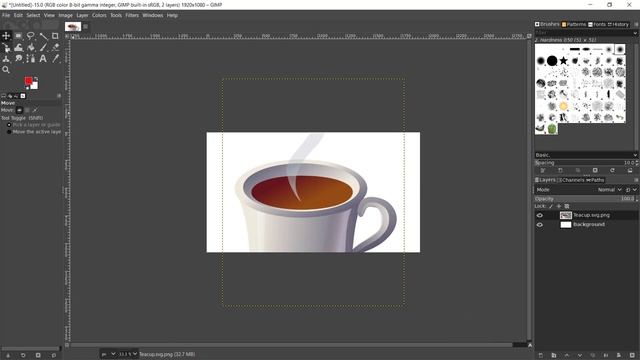Image resolution: width=640 pixels, height=360 pixels.
Task: Select the Warp Transform tool
Action: (18, 47)
